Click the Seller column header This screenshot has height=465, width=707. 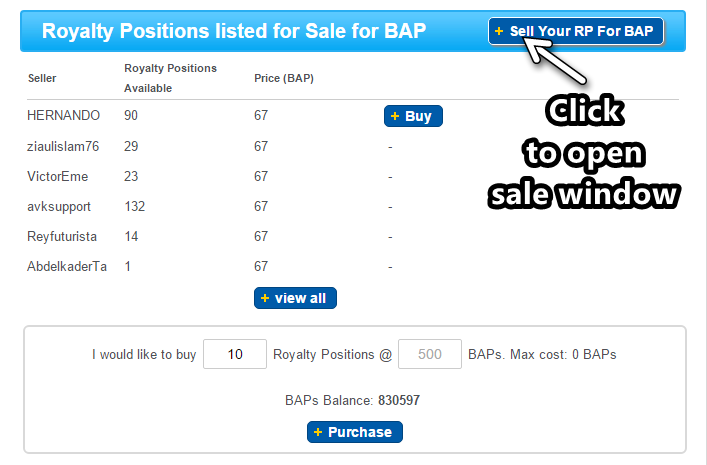click(42, 78)
